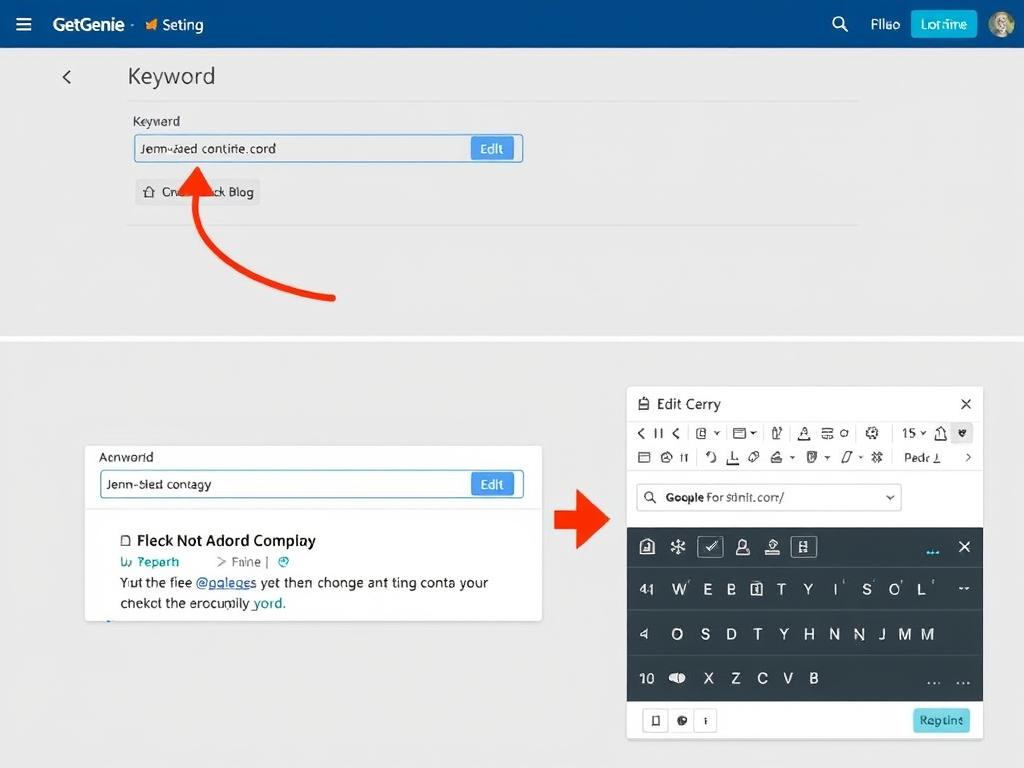Toggle the pill switch left of X key

pos(677,678)
